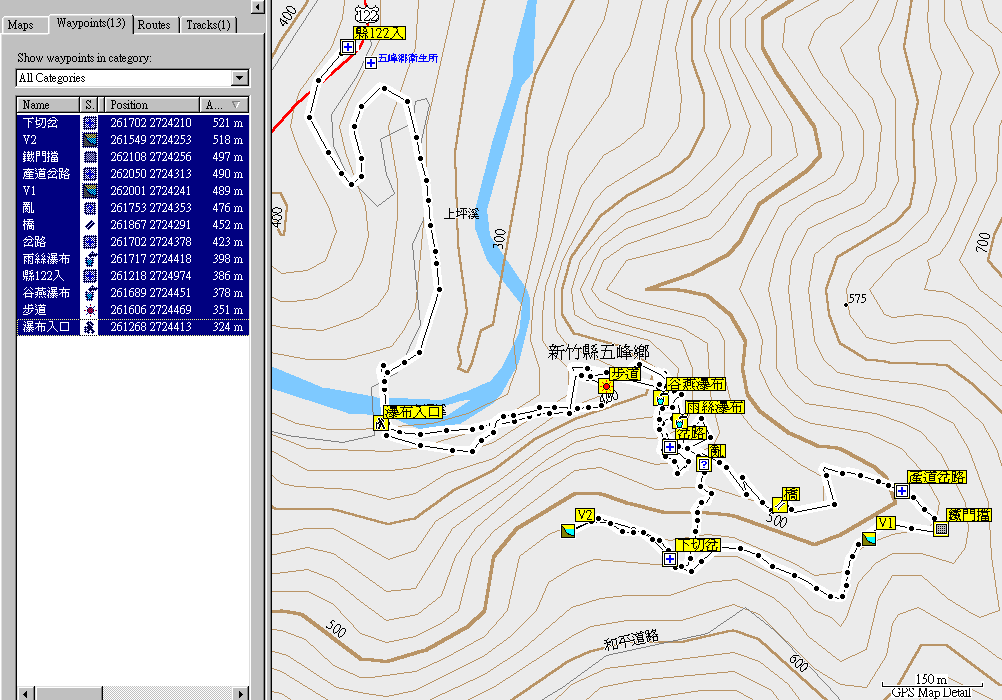The width and height of the screenshot is (1002, 700).
Task: Select the Waypoints(13) tab
Action: tap(91, 23)
